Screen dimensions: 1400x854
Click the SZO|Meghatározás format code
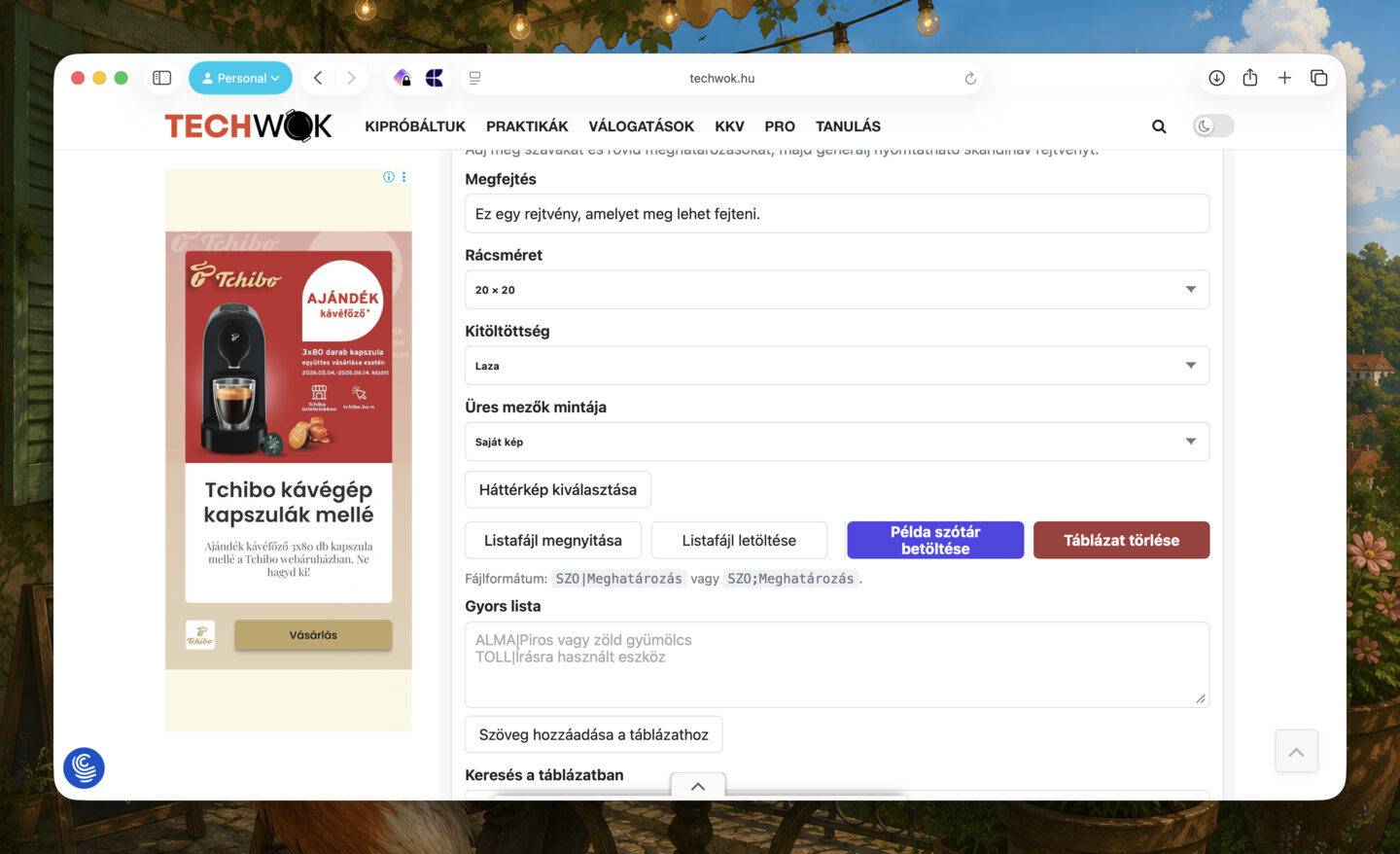(618, 579)
